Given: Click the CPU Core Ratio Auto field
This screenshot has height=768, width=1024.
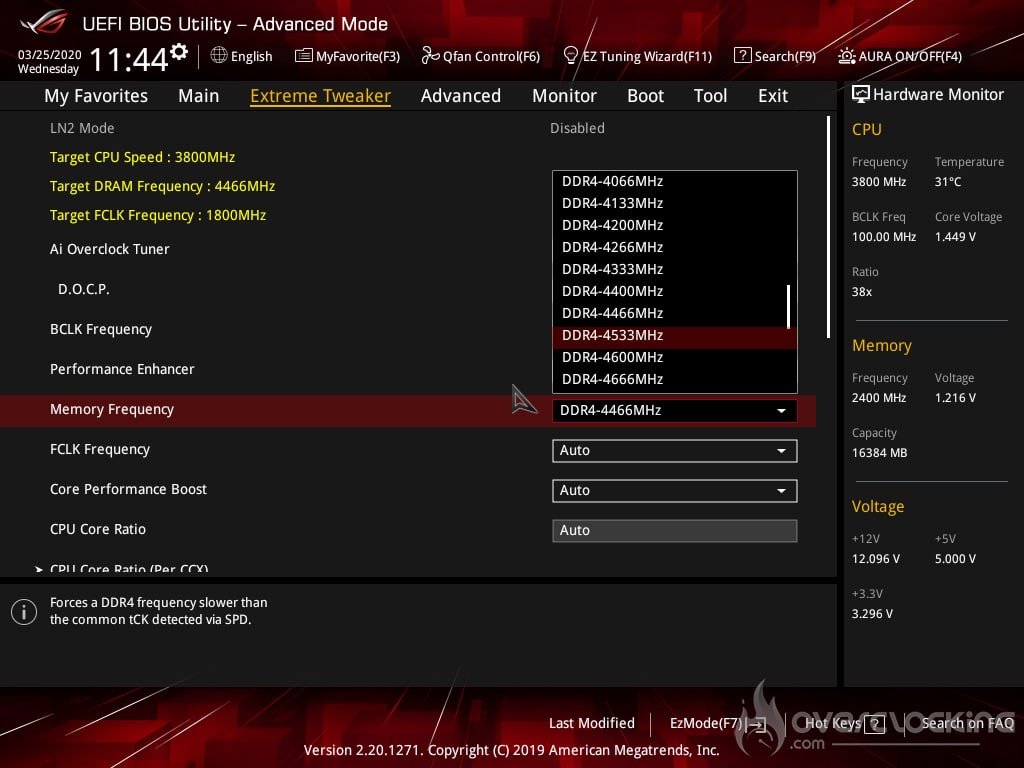Looking at the screenshot, I should click(x=675, y=530).
